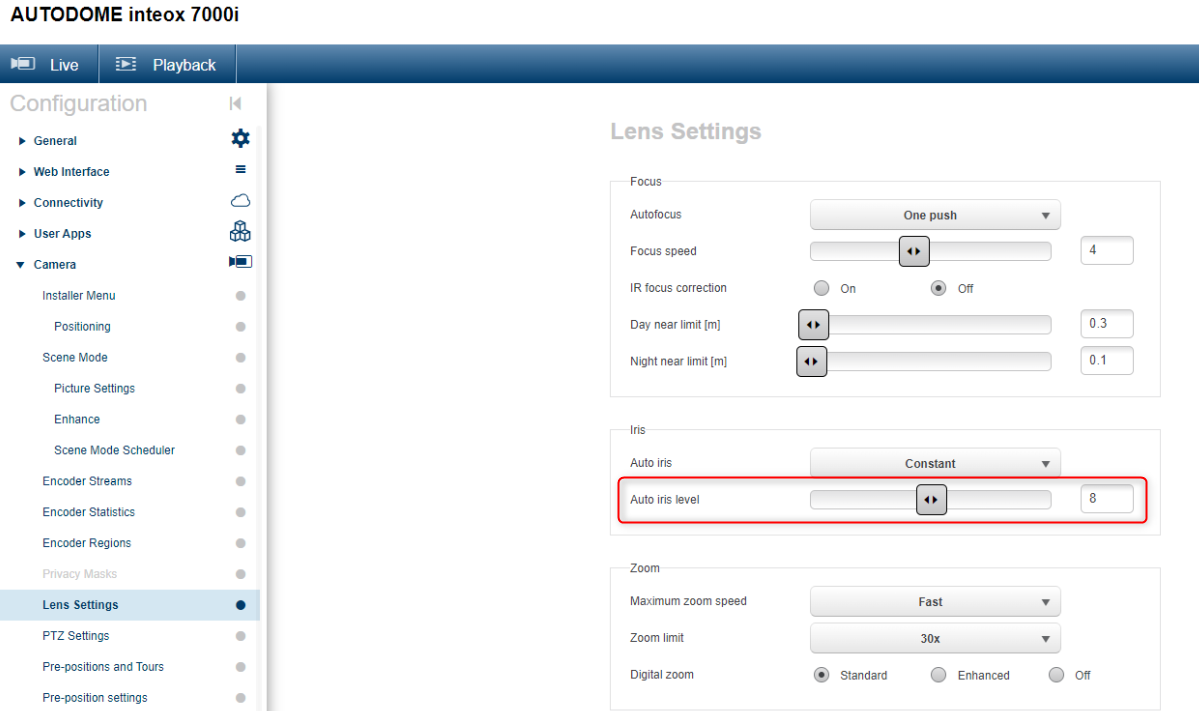1199x711 pixels.
Task: Click the status dot beside Encoder Regions
Action: [x=240, y=544]
